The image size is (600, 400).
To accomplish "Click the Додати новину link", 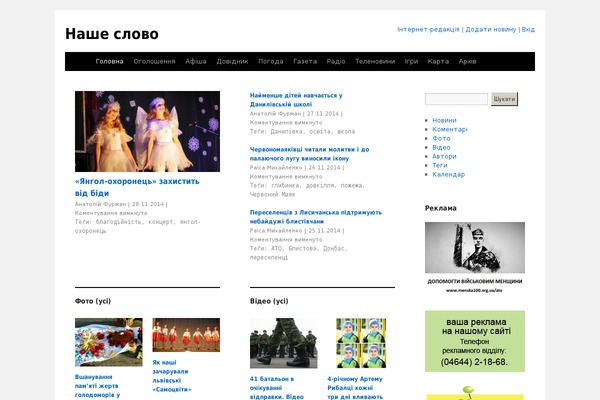I will point(491,29).
